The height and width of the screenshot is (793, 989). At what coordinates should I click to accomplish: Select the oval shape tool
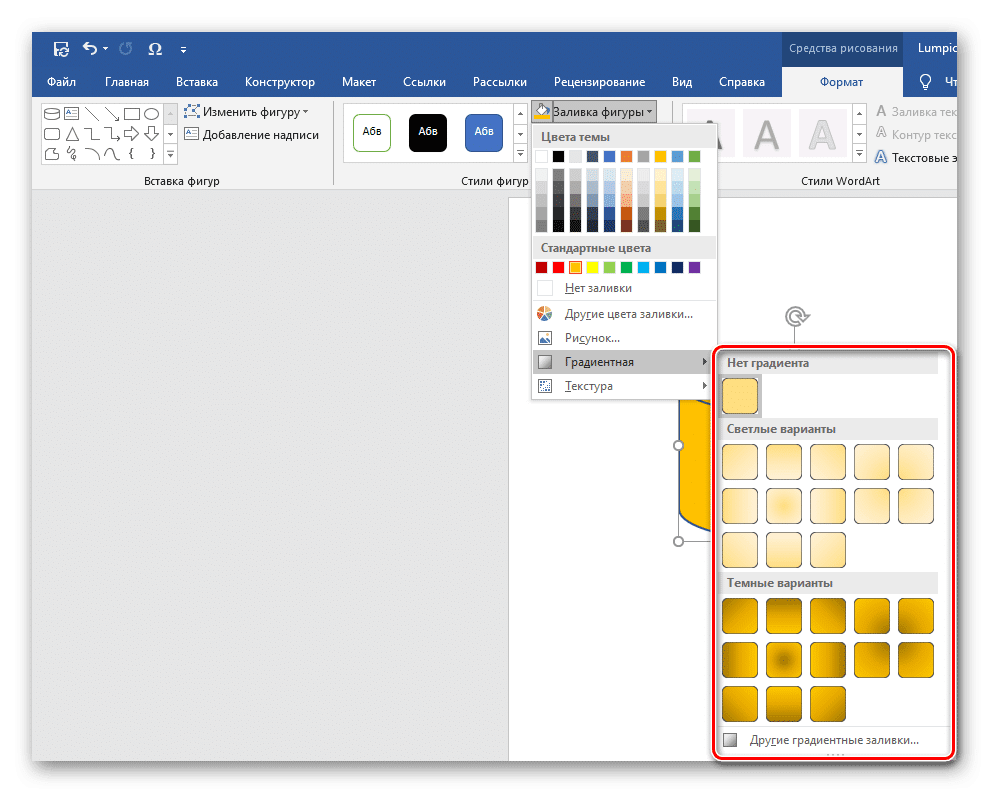[x=151, y=113]
